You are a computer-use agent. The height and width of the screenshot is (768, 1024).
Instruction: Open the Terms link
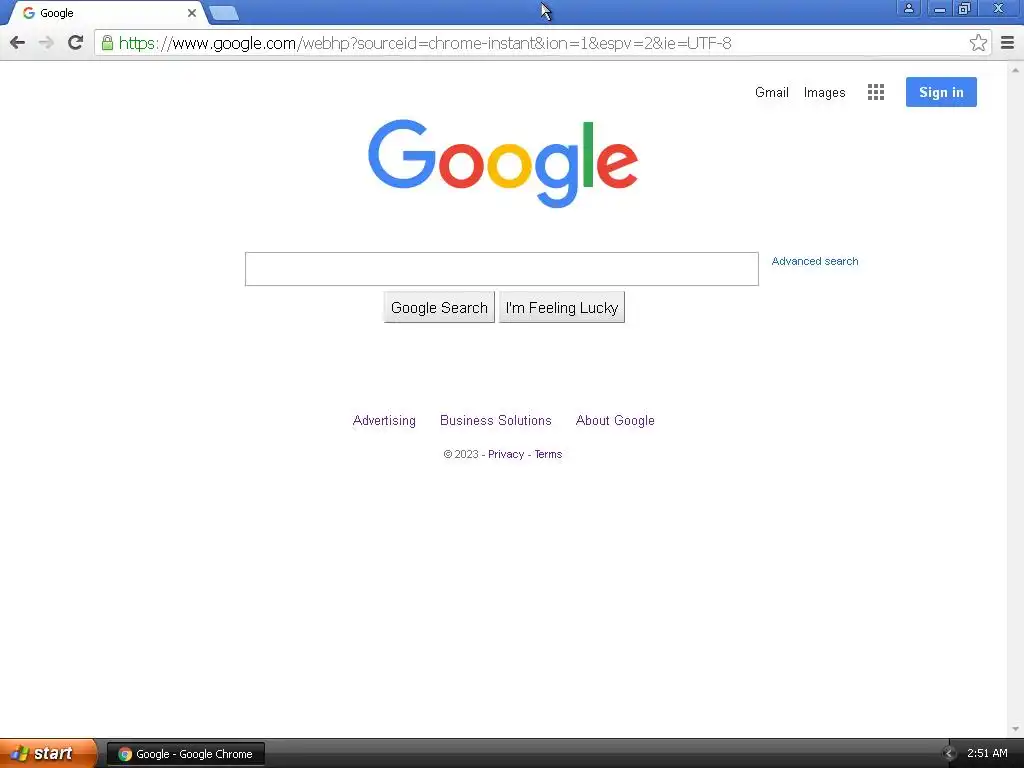548,455
